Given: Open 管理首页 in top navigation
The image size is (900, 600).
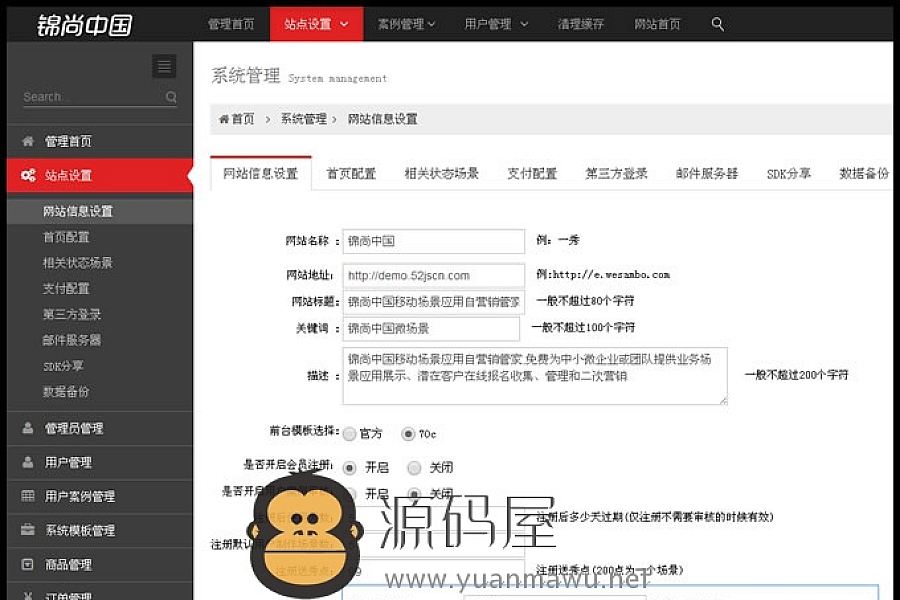Looking at the screenshot, I should 231,24.
